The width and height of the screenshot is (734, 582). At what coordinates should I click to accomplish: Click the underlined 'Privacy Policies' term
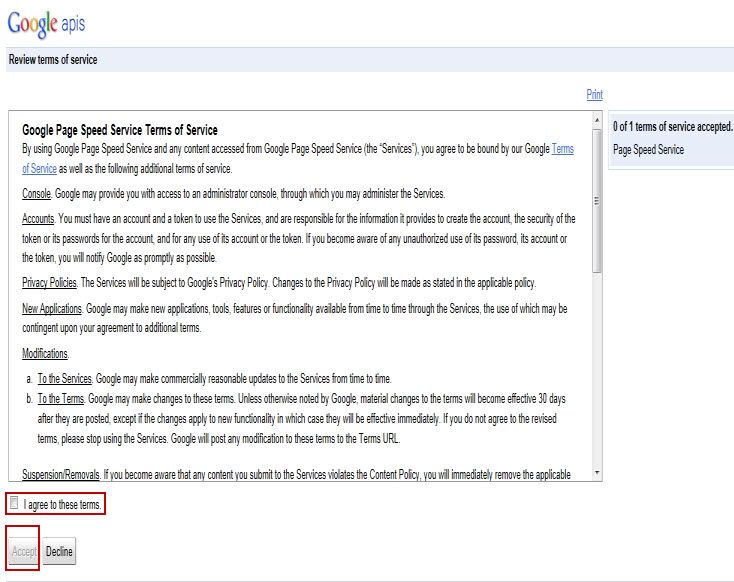pyautogui.click(x=50, y=283)
